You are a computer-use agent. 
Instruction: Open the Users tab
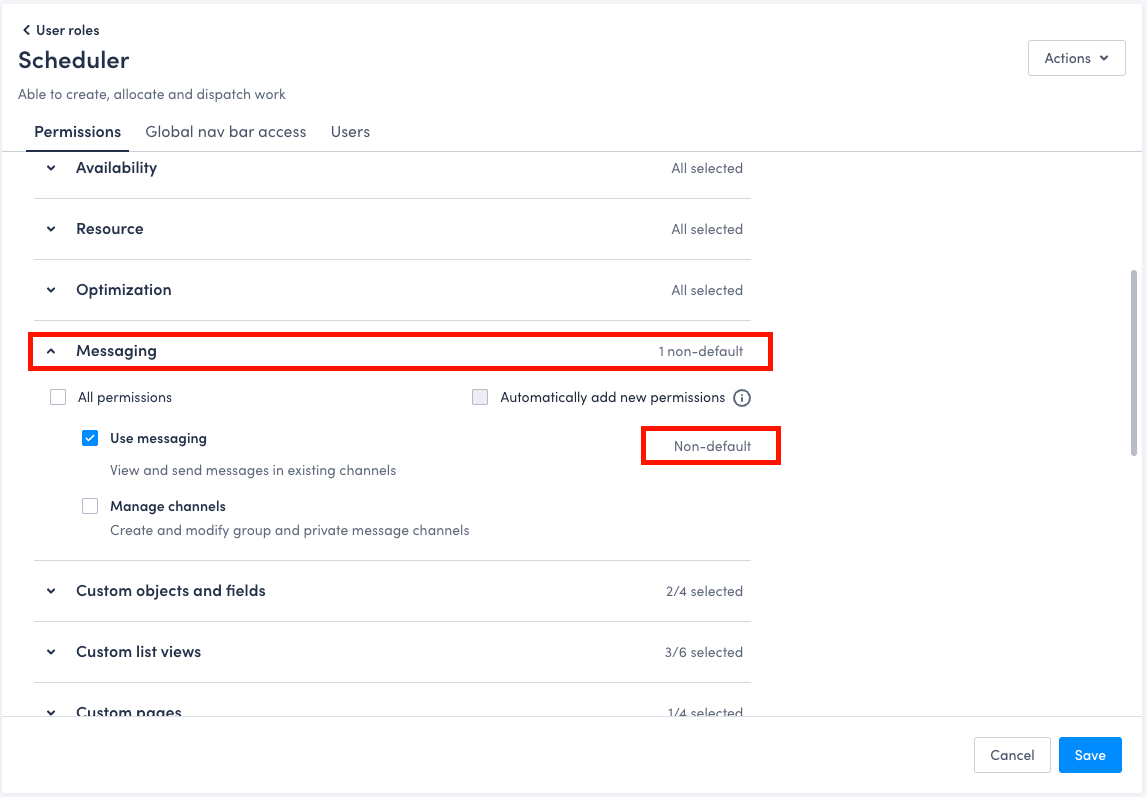point(349,131)
